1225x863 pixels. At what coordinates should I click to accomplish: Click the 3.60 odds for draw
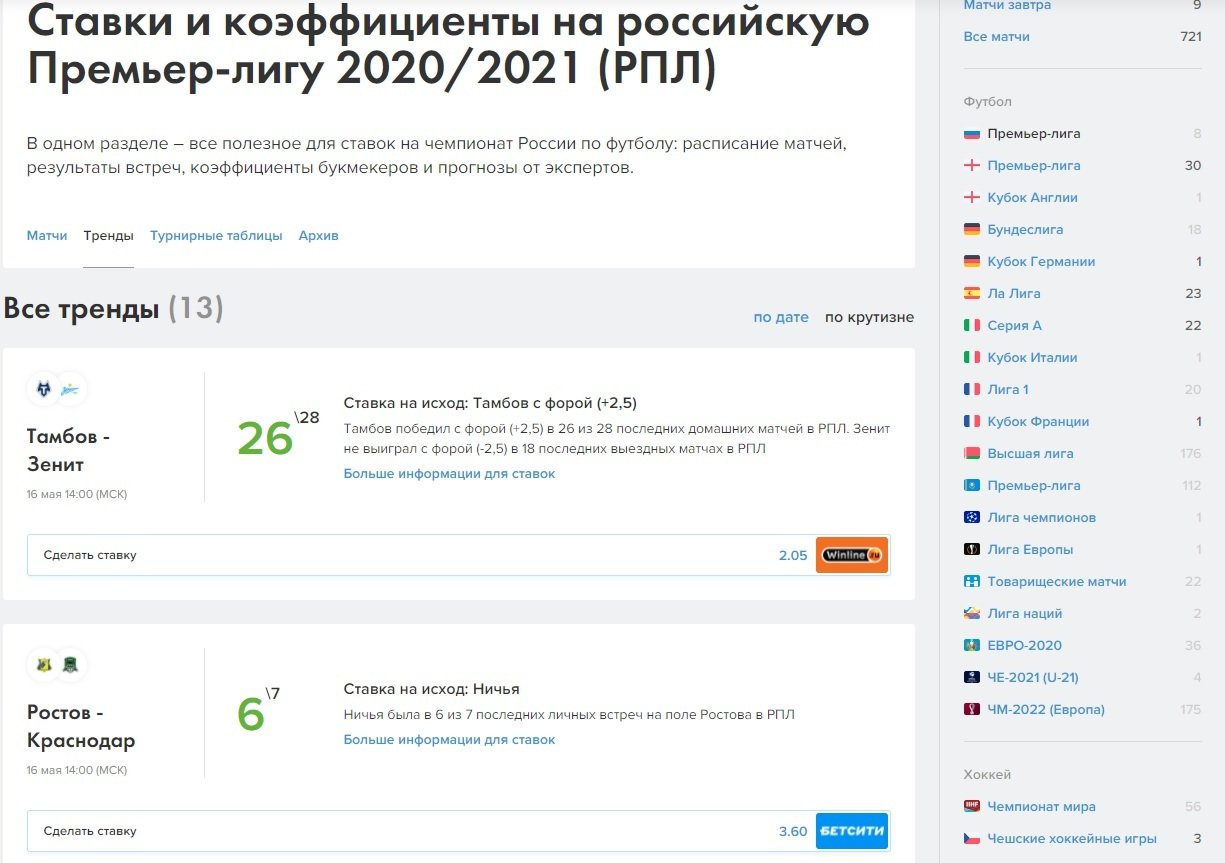(x=792, y=831)
